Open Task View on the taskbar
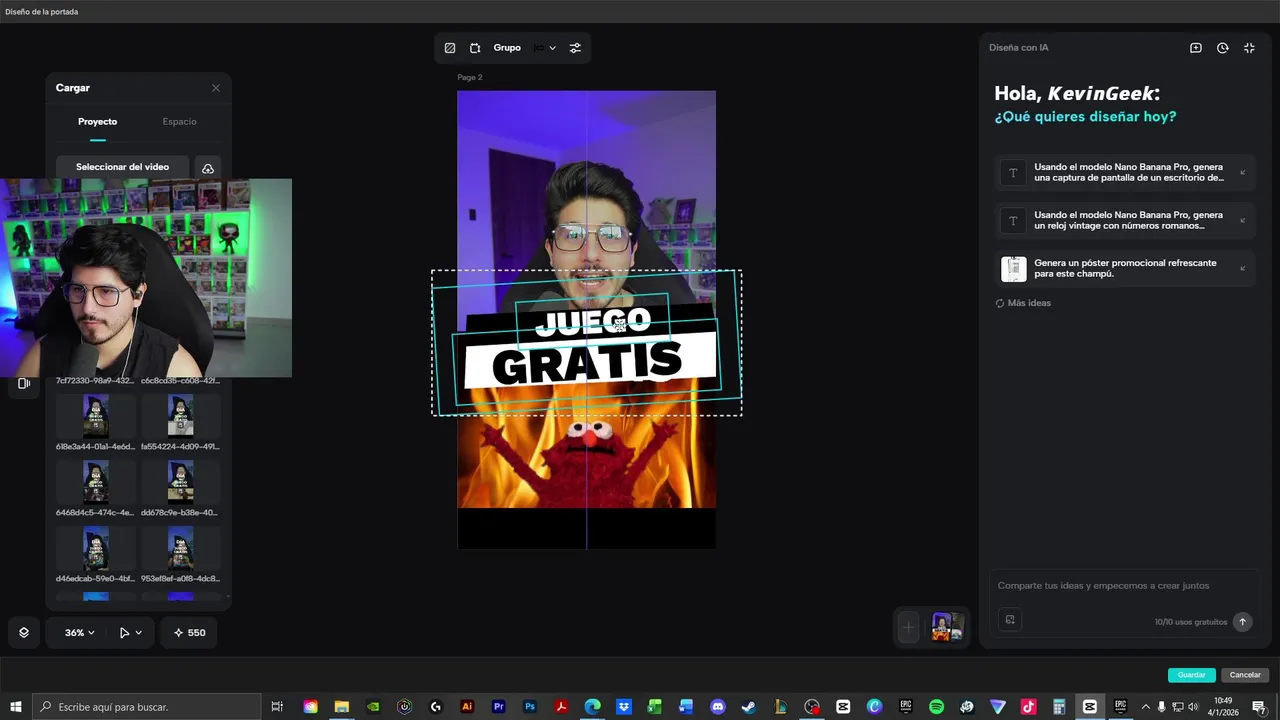 pyautogui.click(x=277, y=707)
